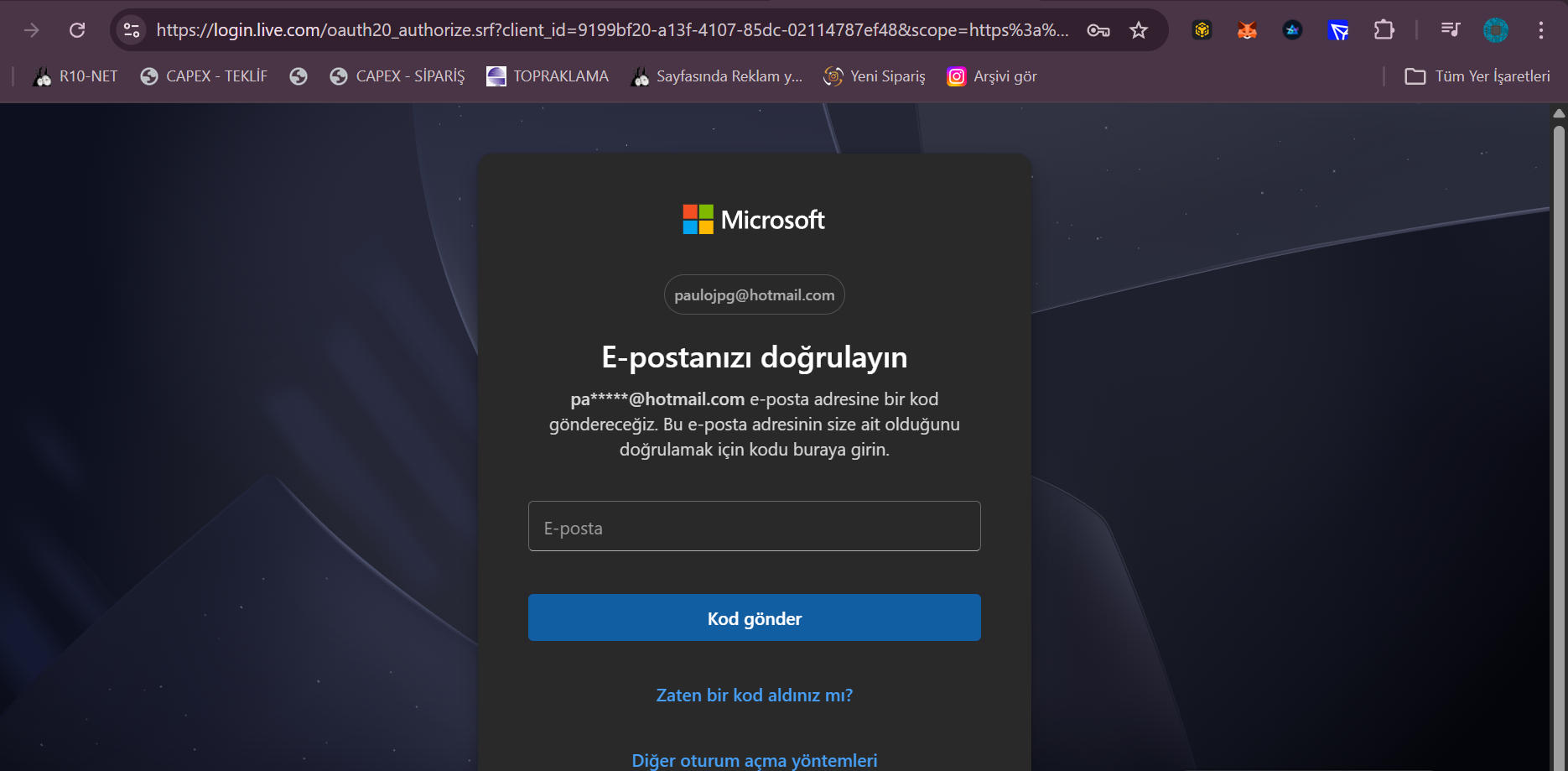Open the dark round star extension
1568x771 pixels.
coord(1292,30)
